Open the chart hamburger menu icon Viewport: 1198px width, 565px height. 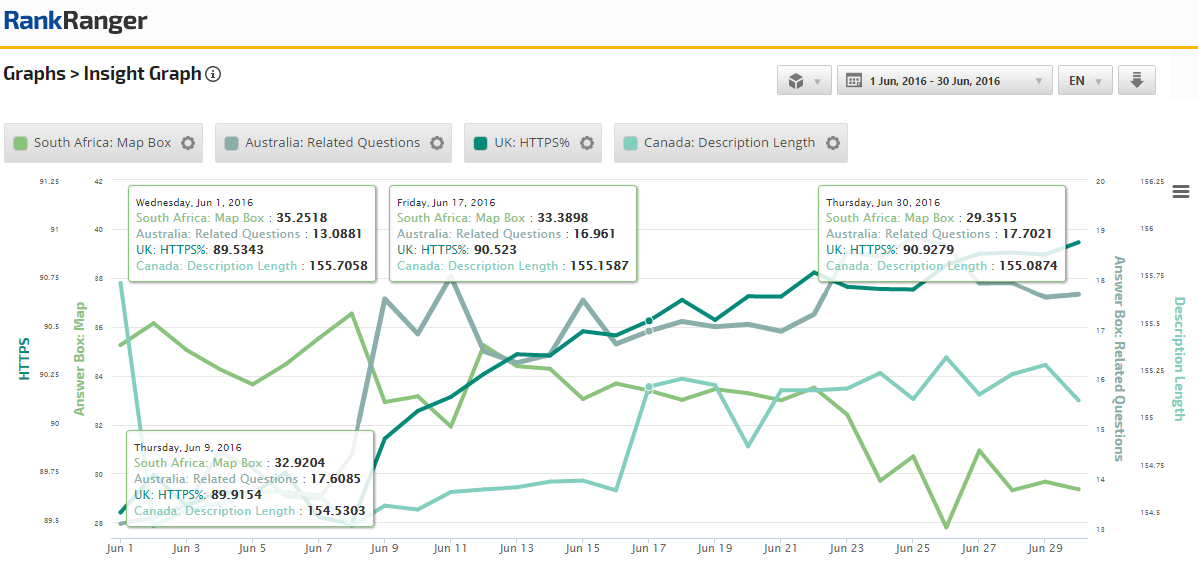1181,192
